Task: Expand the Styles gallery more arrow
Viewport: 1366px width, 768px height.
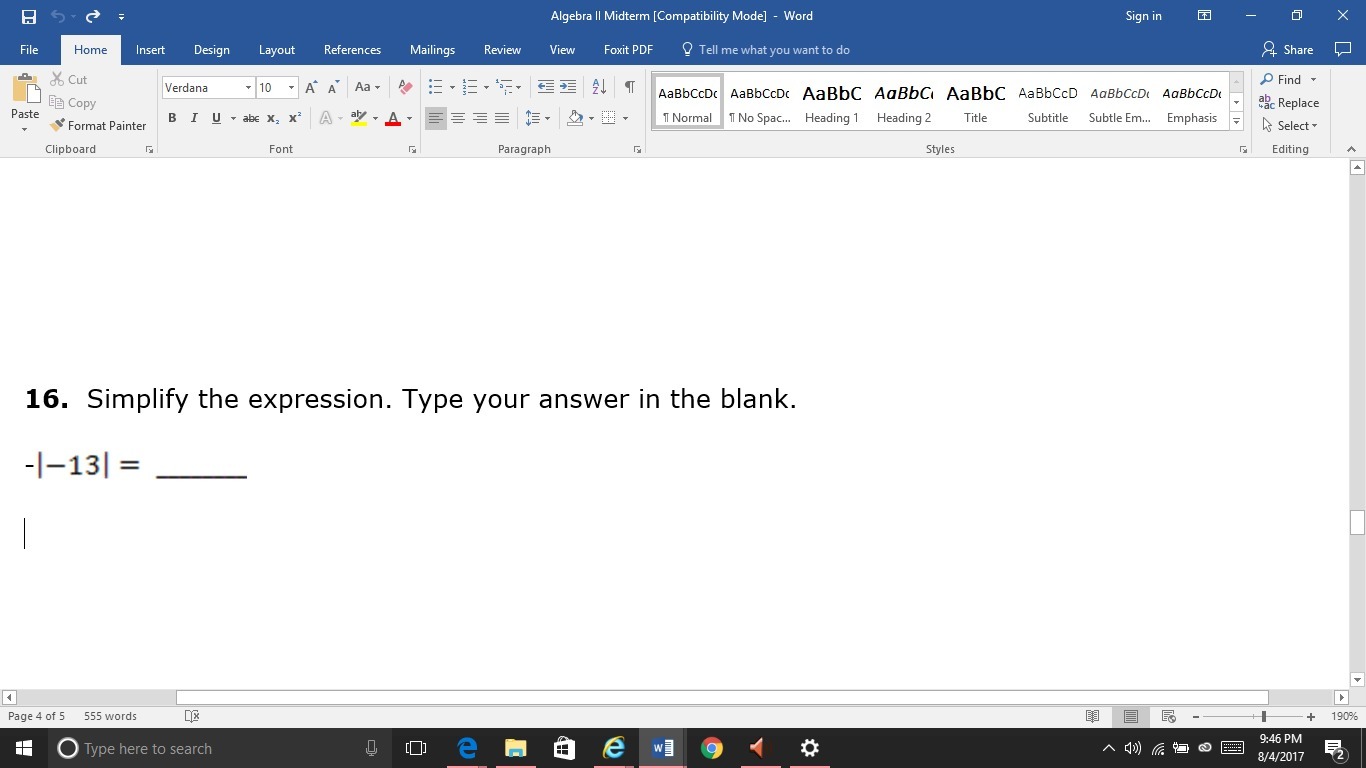Action: tap(1237, 121)
